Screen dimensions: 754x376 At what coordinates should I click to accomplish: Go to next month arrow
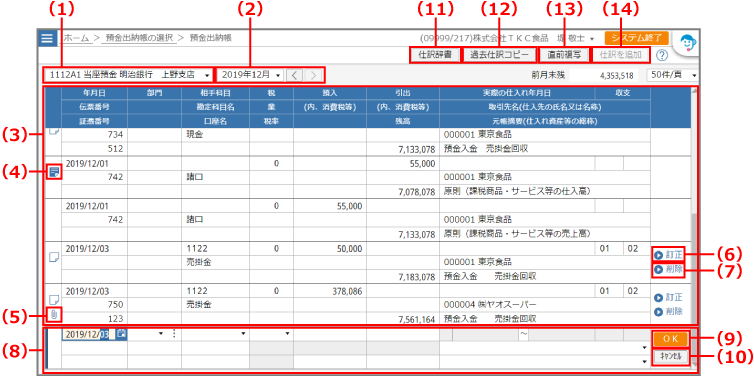tap(313, 75)
